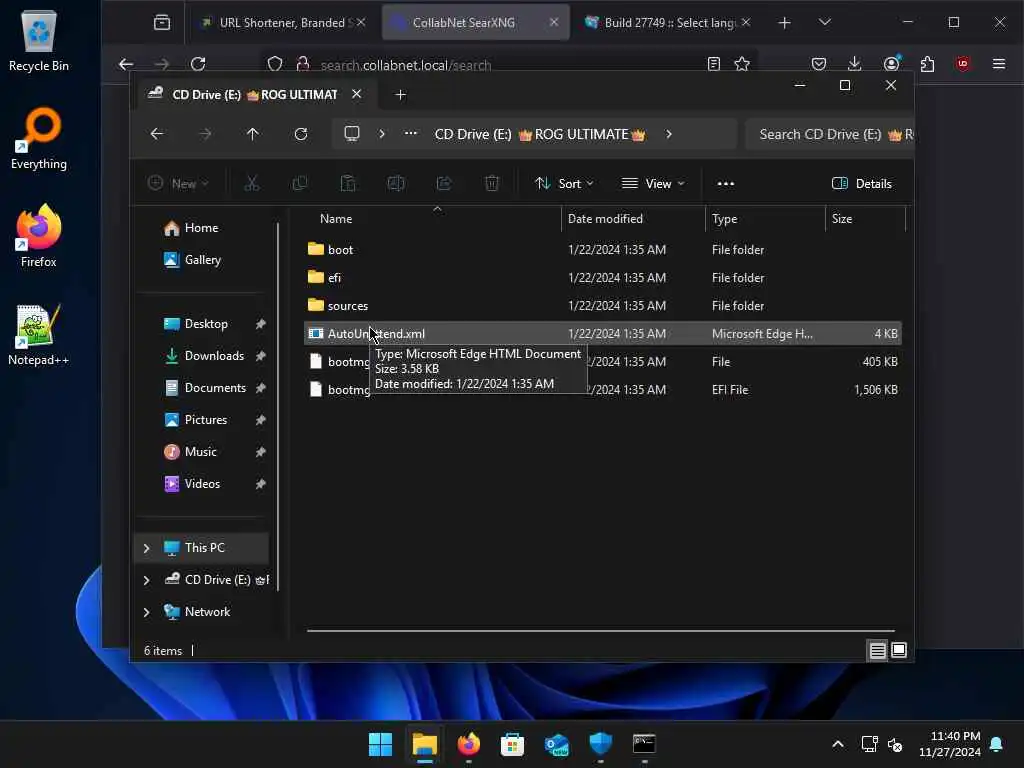Click the Delete trash icon in Explorer
Screen dimensions: 1024x768
coord(492,184)
